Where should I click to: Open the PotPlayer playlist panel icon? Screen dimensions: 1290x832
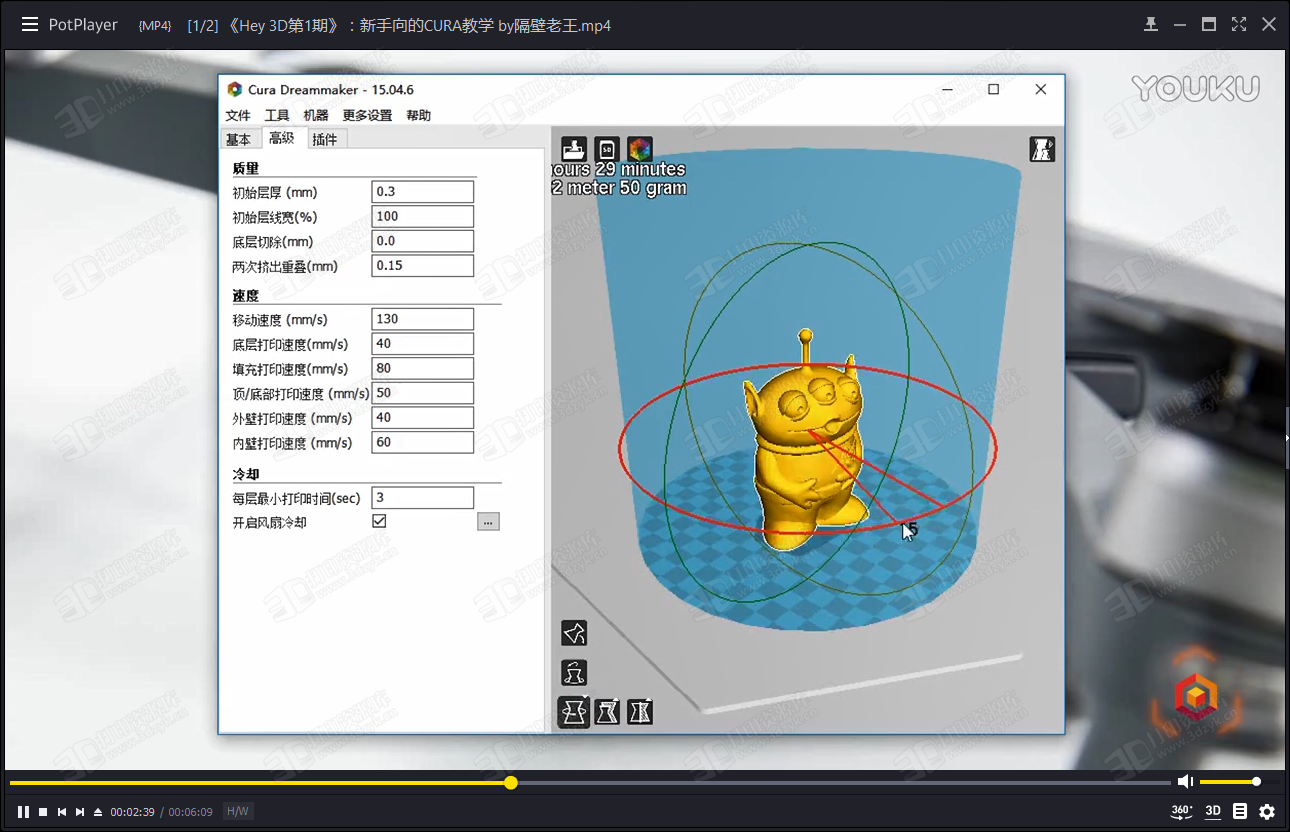(1240, 811)
